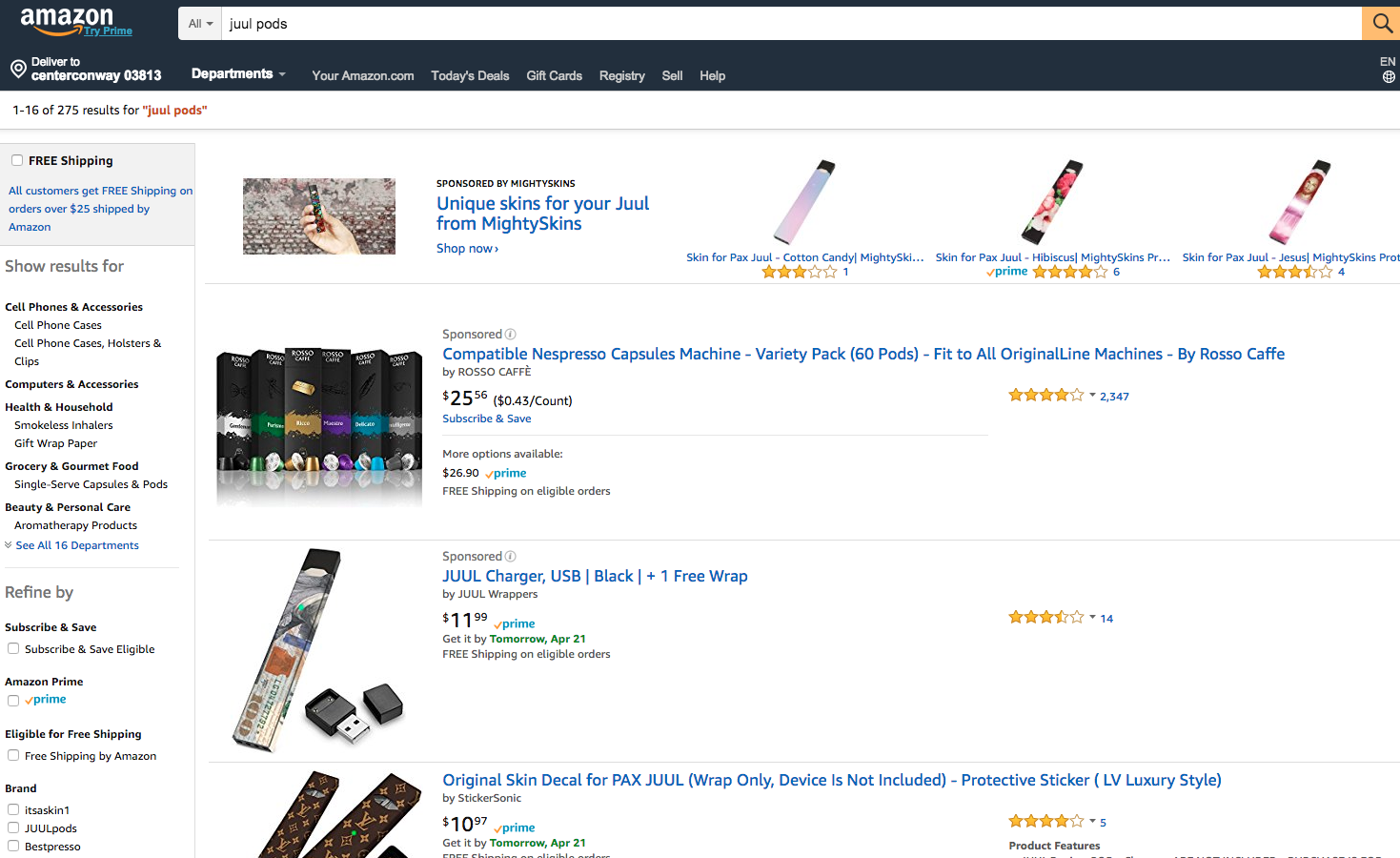Click the Sponsored info icon above JUUL Charger

pyautogui.click(x=511, y=557)
